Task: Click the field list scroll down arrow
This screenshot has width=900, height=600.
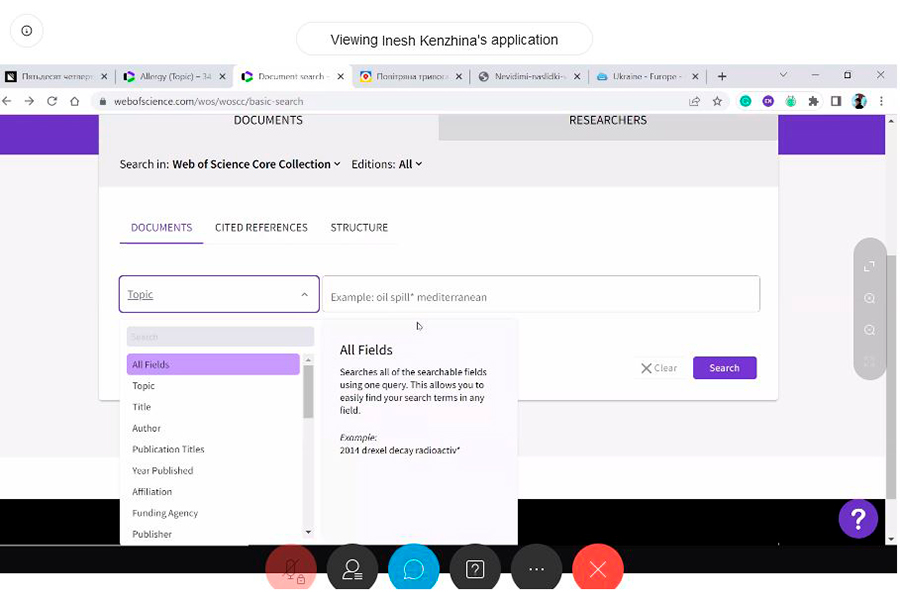Action: click(308, 532)
